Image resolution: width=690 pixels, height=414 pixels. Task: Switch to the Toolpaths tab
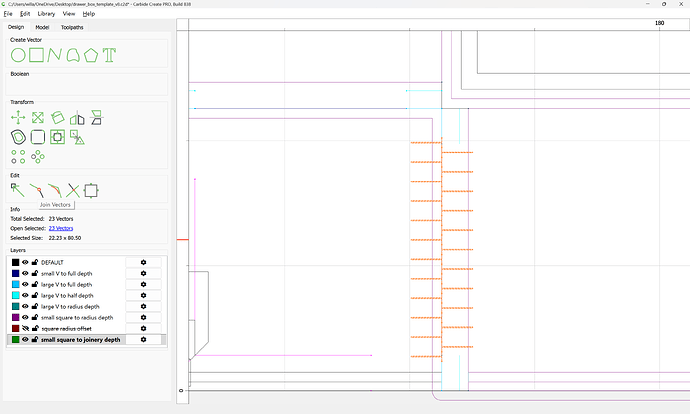click(72, 27)
